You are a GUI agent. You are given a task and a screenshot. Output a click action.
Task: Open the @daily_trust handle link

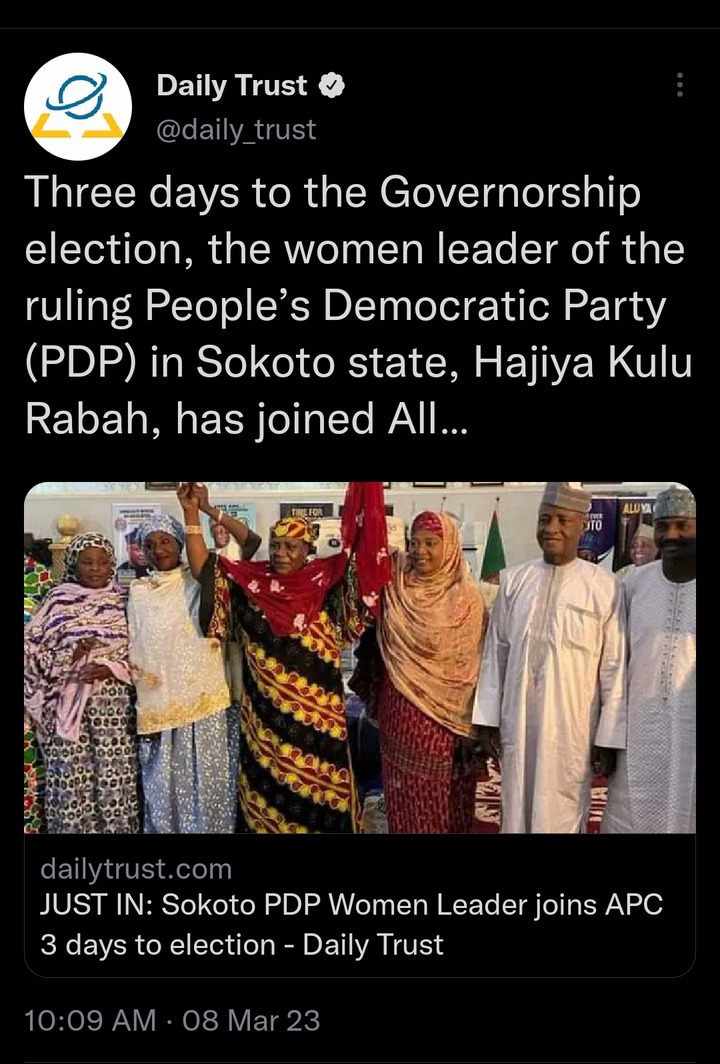click(x=236, y=129)
